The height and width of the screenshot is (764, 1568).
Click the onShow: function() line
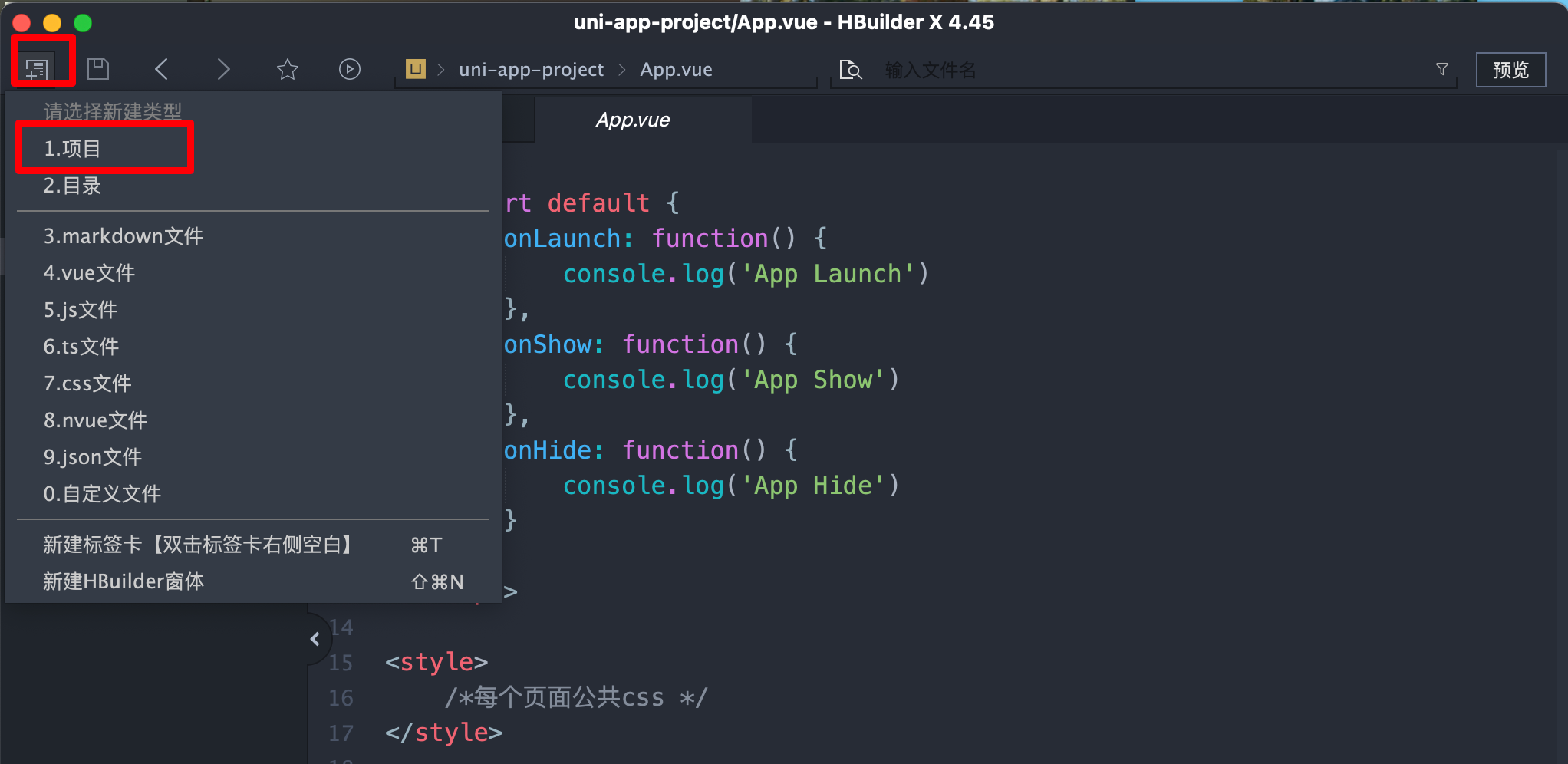coord(651,344)
